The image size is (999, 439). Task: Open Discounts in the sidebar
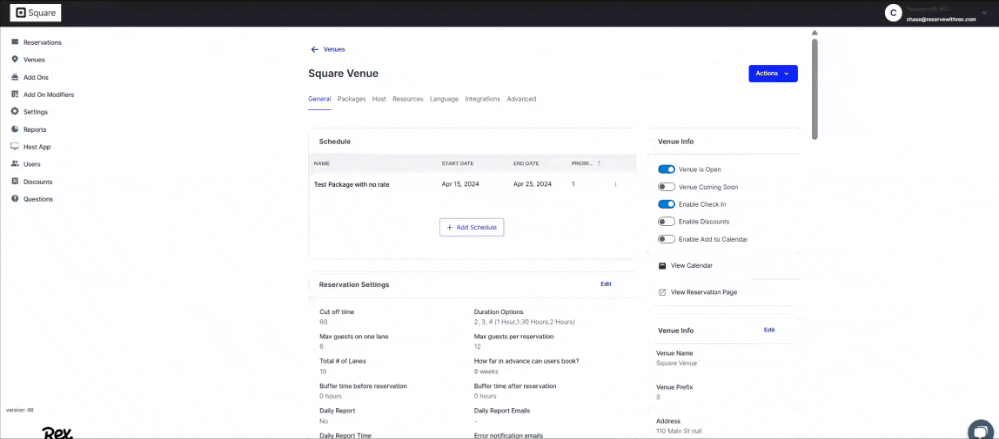(38, 182)
